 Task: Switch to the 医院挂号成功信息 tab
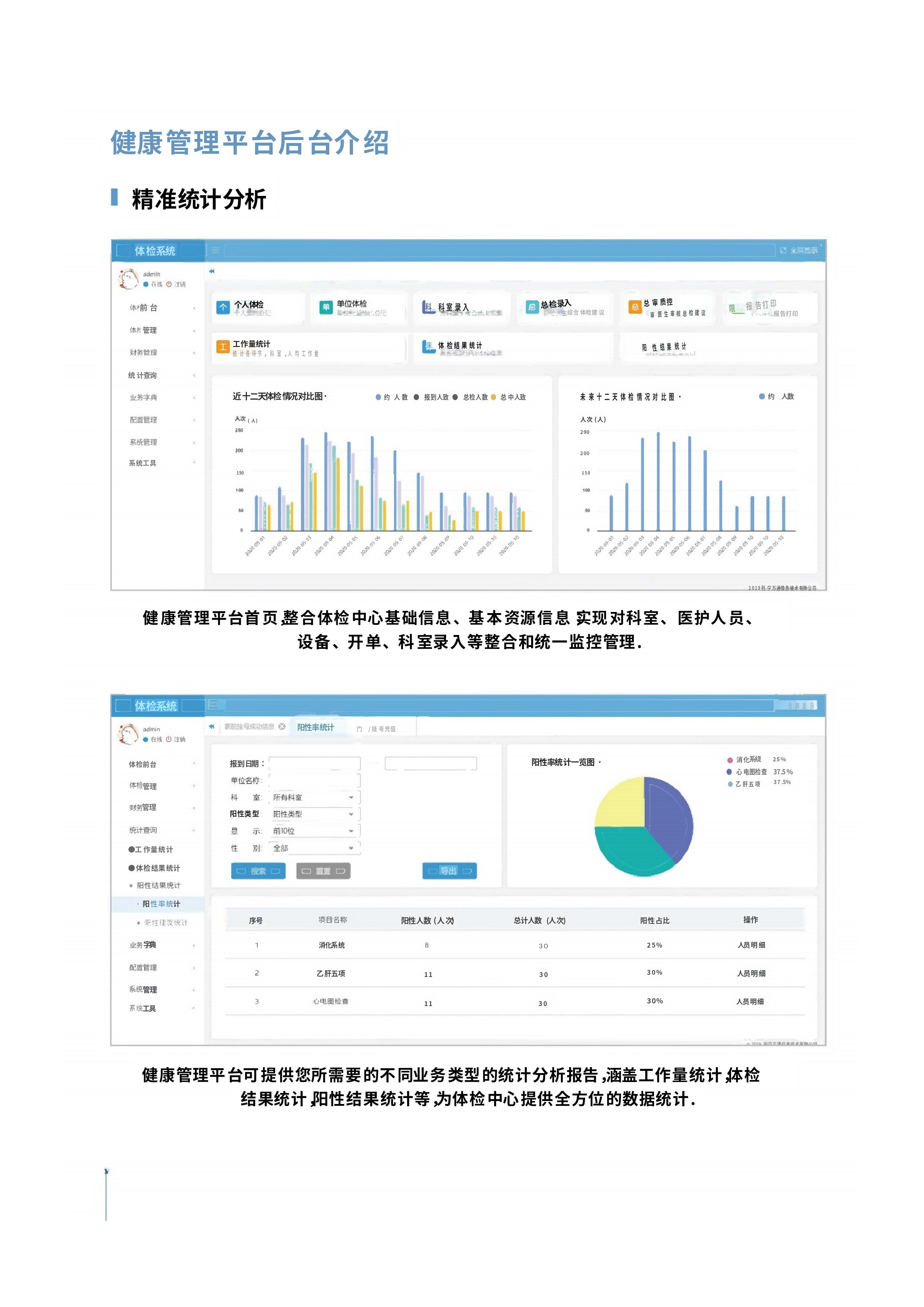pos(250,727)
